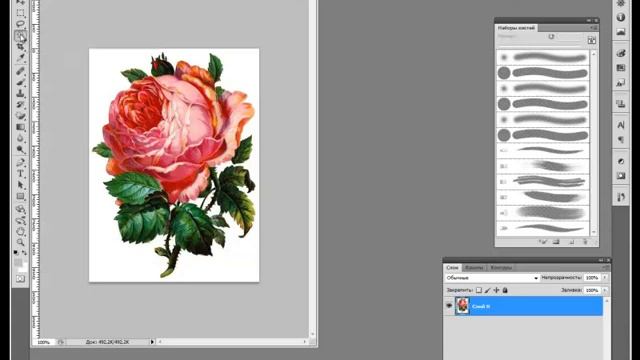Toggle the Brush panel button beside size slider

591,40
